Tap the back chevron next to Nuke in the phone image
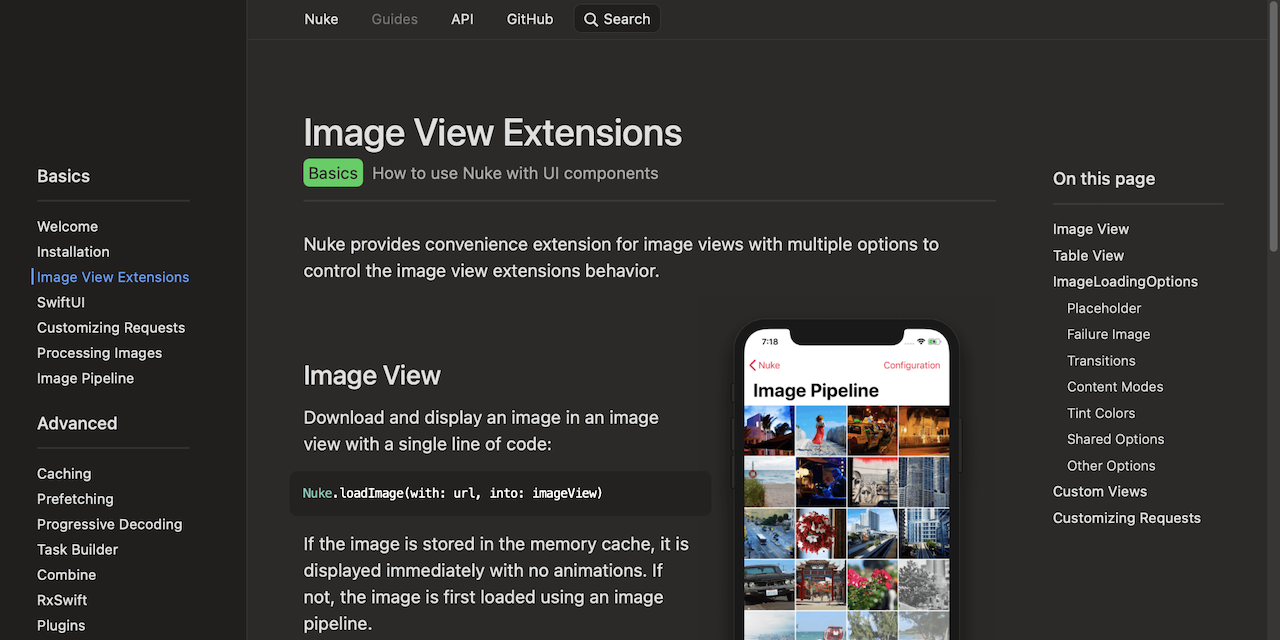The height and width of the screenshot is (640, 1280). click(752, 365)
